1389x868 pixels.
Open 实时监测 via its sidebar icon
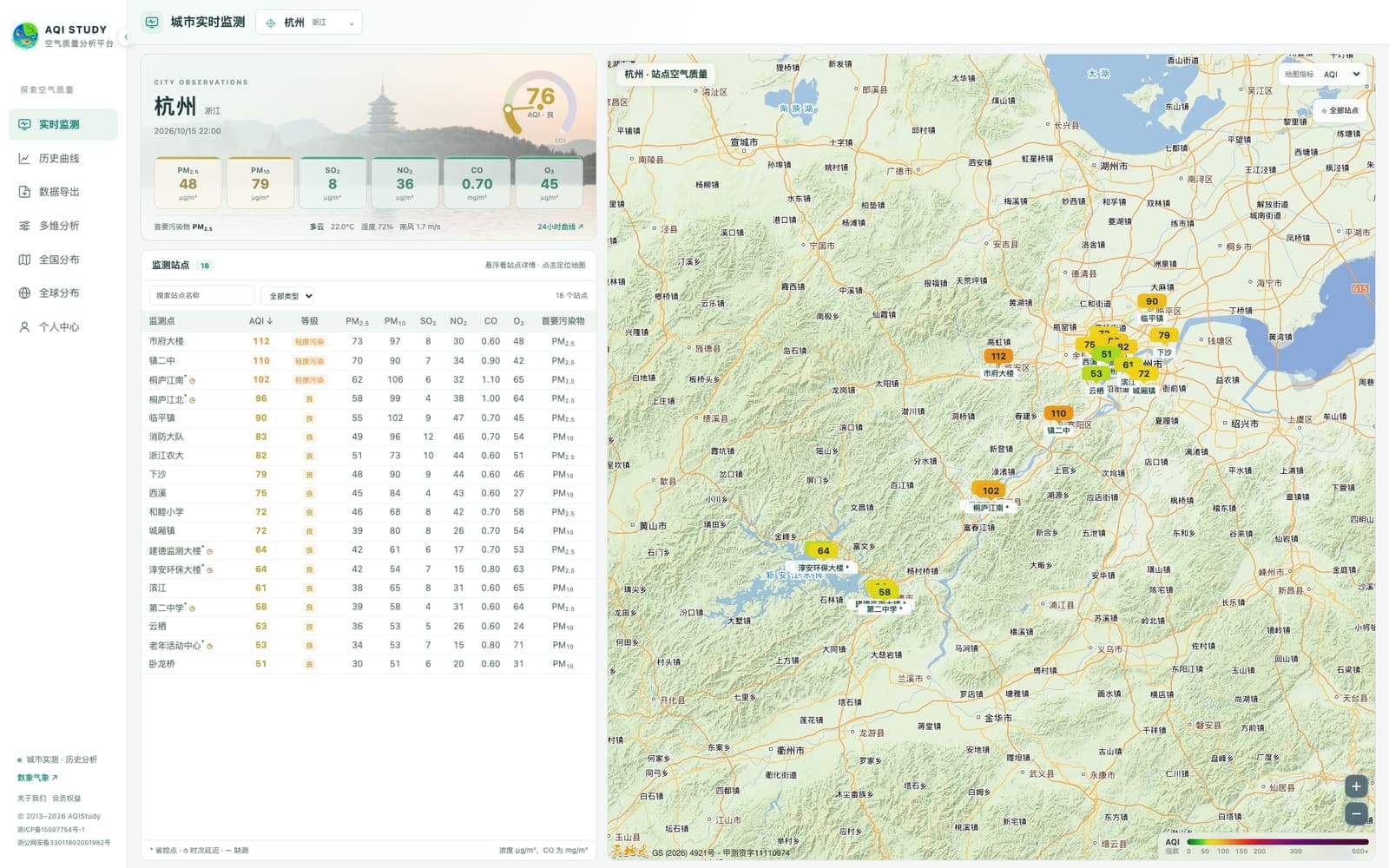pos(24,124)
